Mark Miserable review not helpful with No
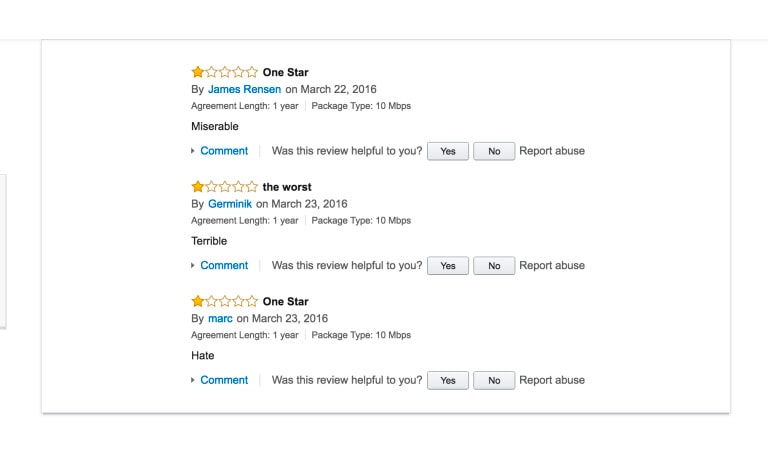 (494, 151)
